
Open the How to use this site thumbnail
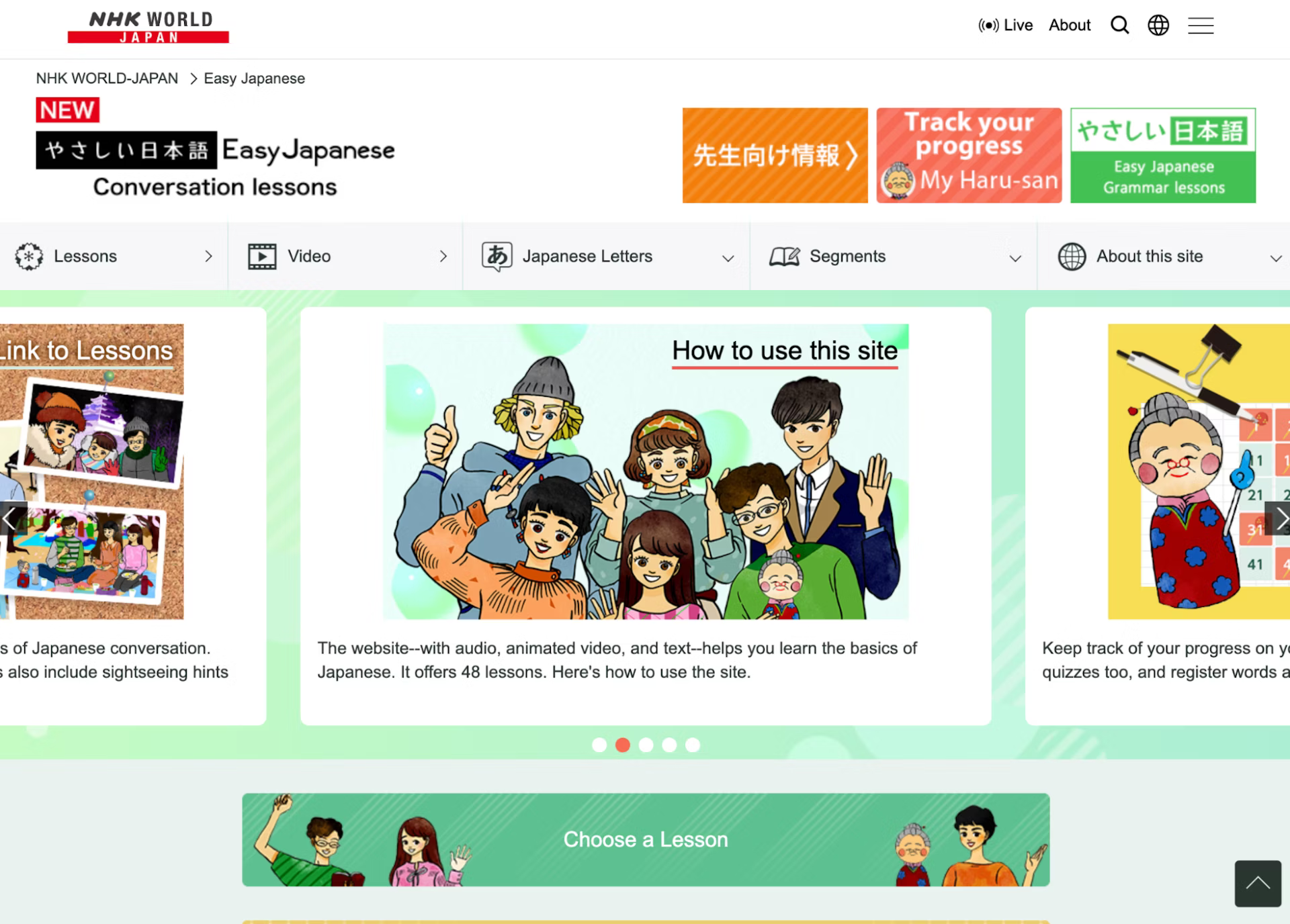click(646, 471)
